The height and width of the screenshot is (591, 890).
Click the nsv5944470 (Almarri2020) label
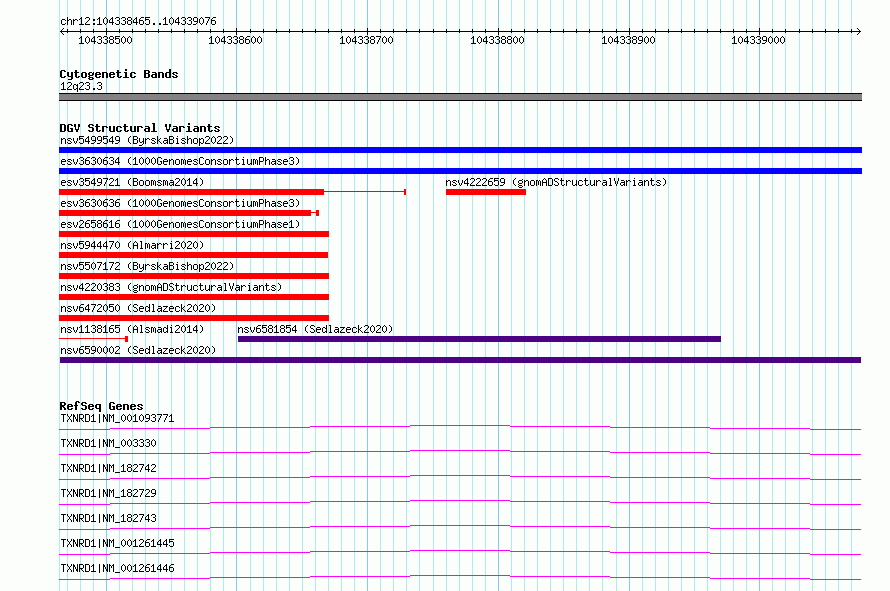point(132,245)
